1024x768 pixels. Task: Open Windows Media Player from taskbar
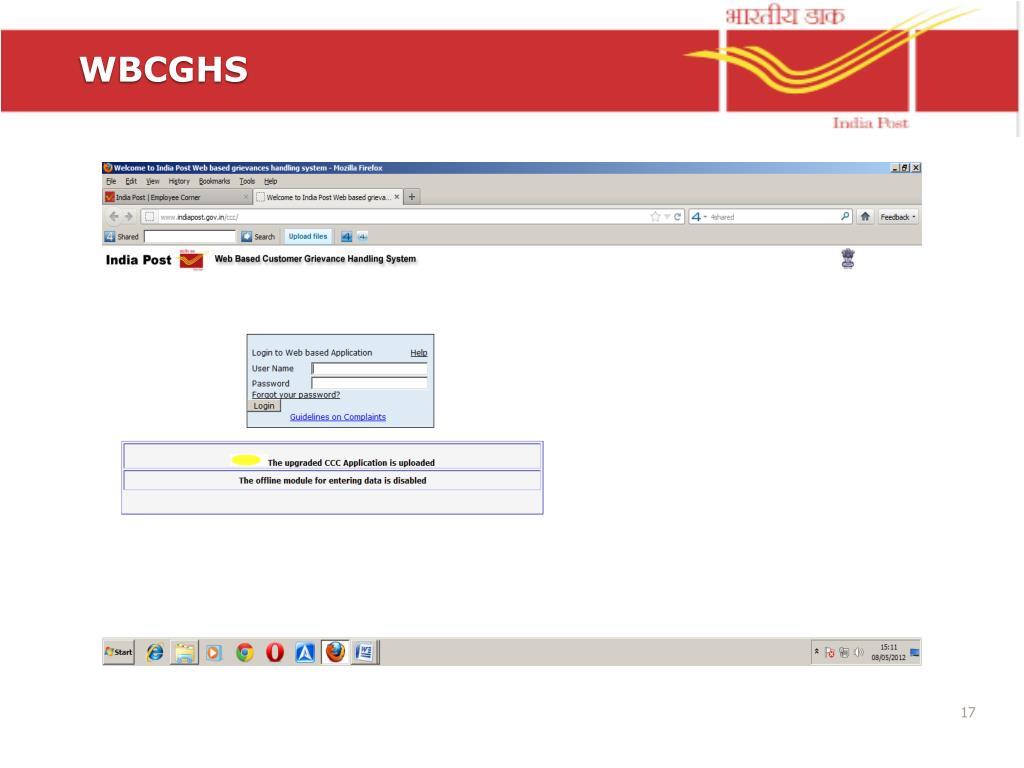coord(214,652)
